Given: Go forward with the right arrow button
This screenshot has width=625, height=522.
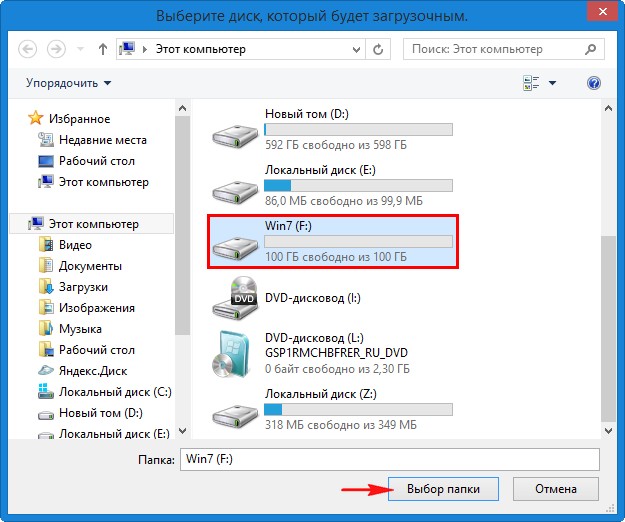Looking at the screenshot, I should [56, 49].
